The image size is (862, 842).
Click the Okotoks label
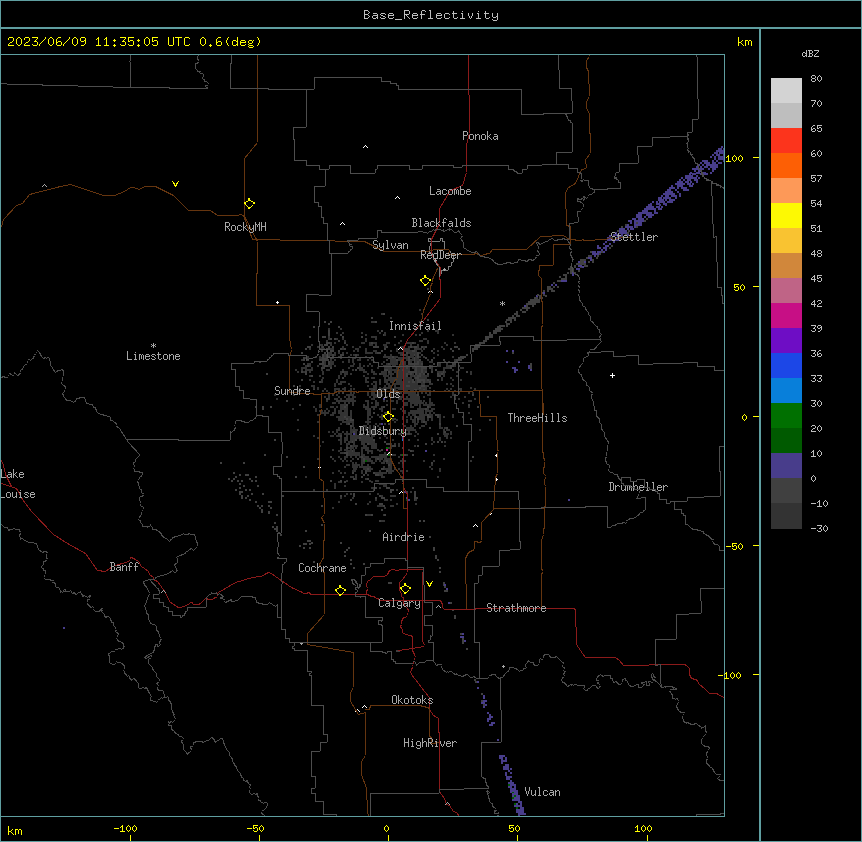tap(412, 700)
